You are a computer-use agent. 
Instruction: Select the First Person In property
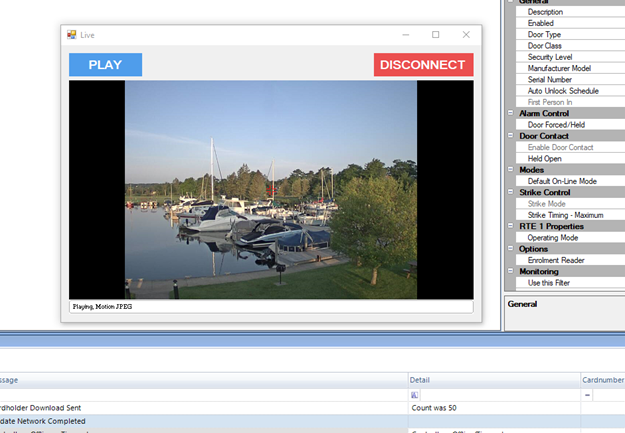(x=570, y=102)
